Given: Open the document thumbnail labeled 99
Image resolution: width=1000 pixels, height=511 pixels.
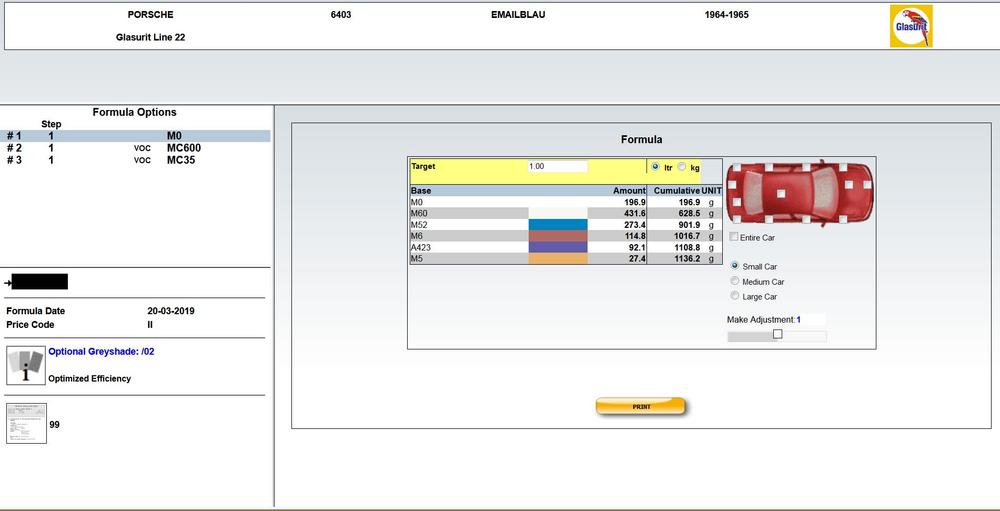Looking at the screenshot, I should [26, 424].
